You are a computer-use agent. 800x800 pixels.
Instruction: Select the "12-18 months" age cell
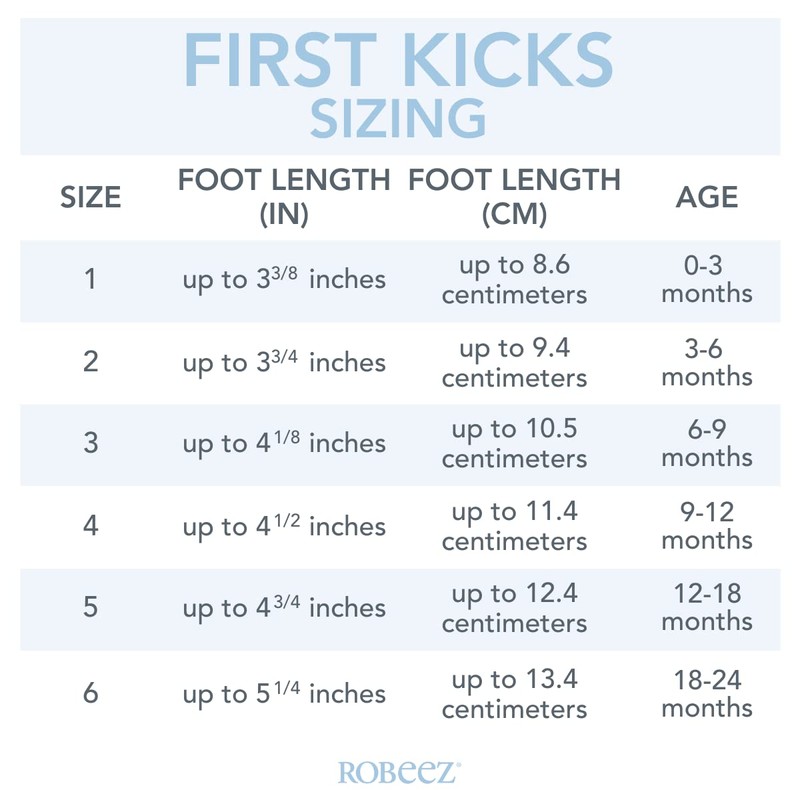(x=707, y=608)
